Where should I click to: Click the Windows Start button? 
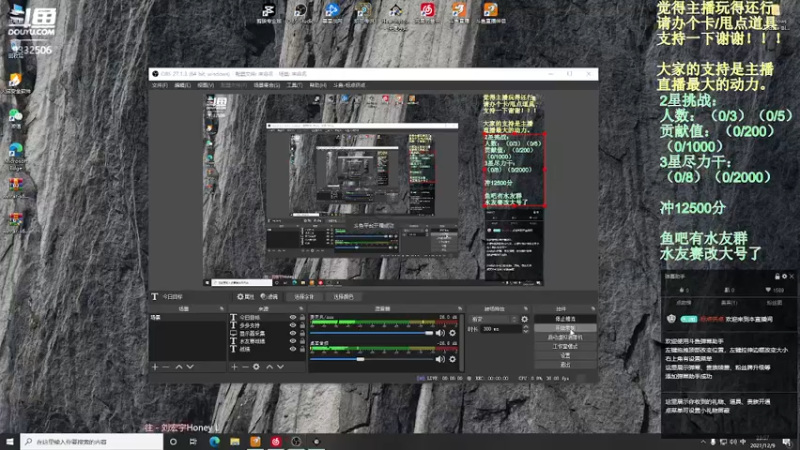click(10, 441)
